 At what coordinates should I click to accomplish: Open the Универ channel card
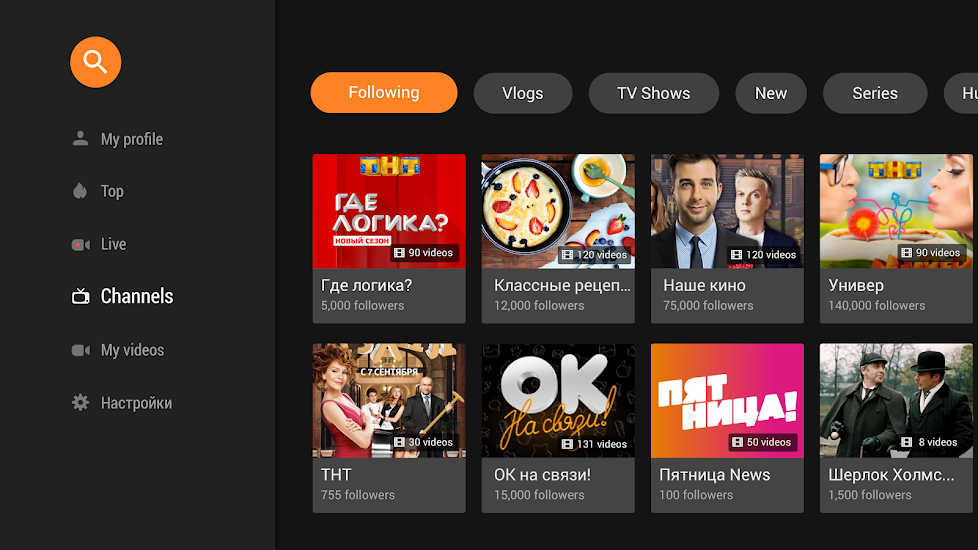coord(896,239)
